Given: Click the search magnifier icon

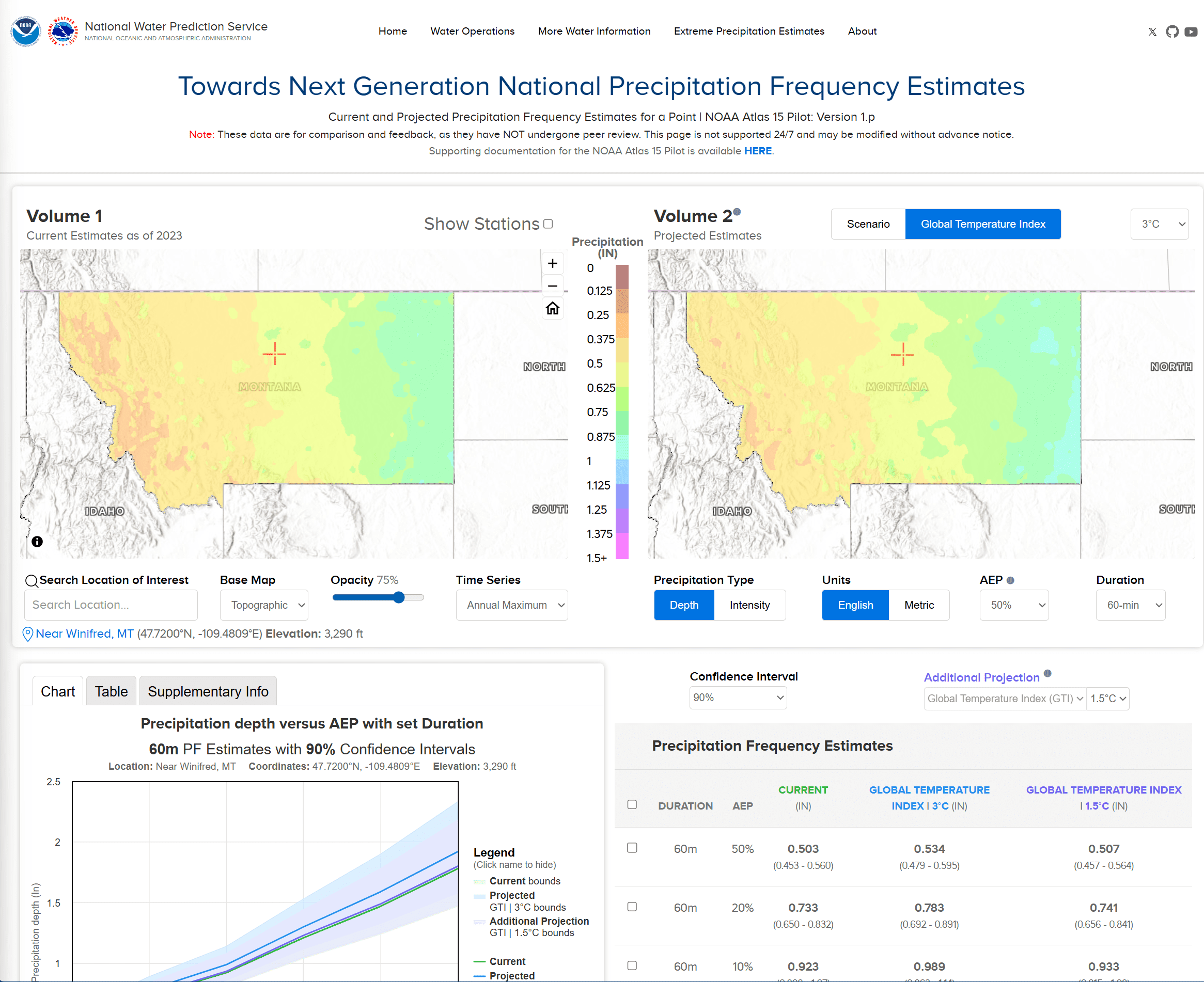Looking at the screenshot, I should point(32,581).
